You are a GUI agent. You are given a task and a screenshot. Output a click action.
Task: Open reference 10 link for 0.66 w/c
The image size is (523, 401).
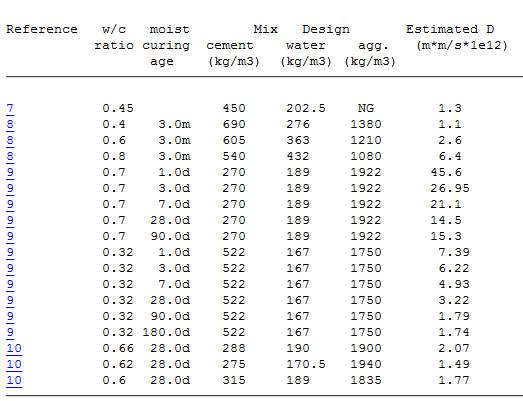[x=14, y=349]
